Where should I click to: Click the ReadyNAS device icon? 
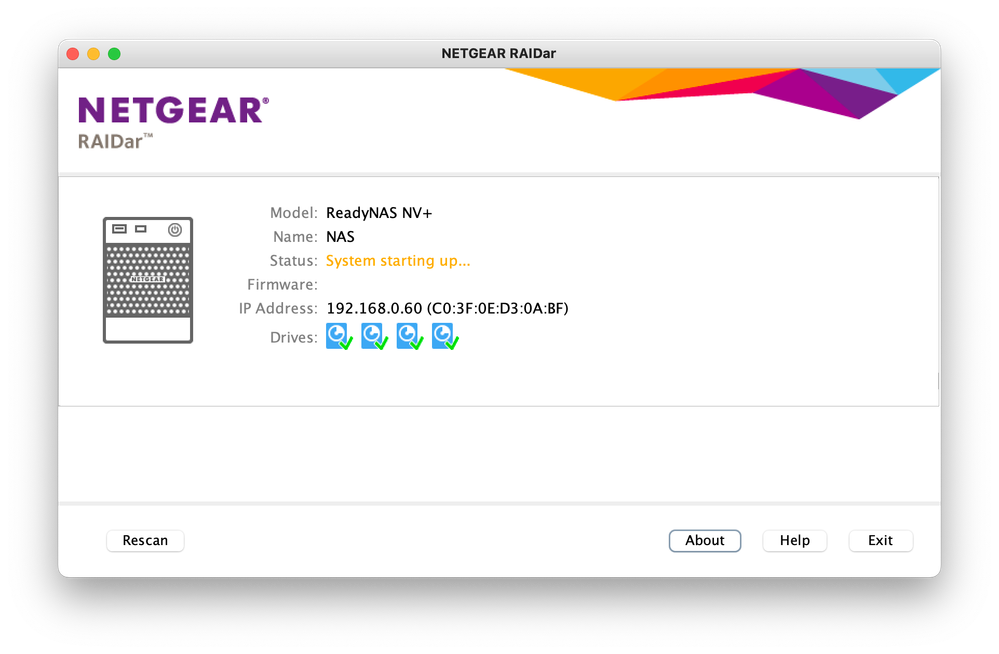(x=148, y=280)
